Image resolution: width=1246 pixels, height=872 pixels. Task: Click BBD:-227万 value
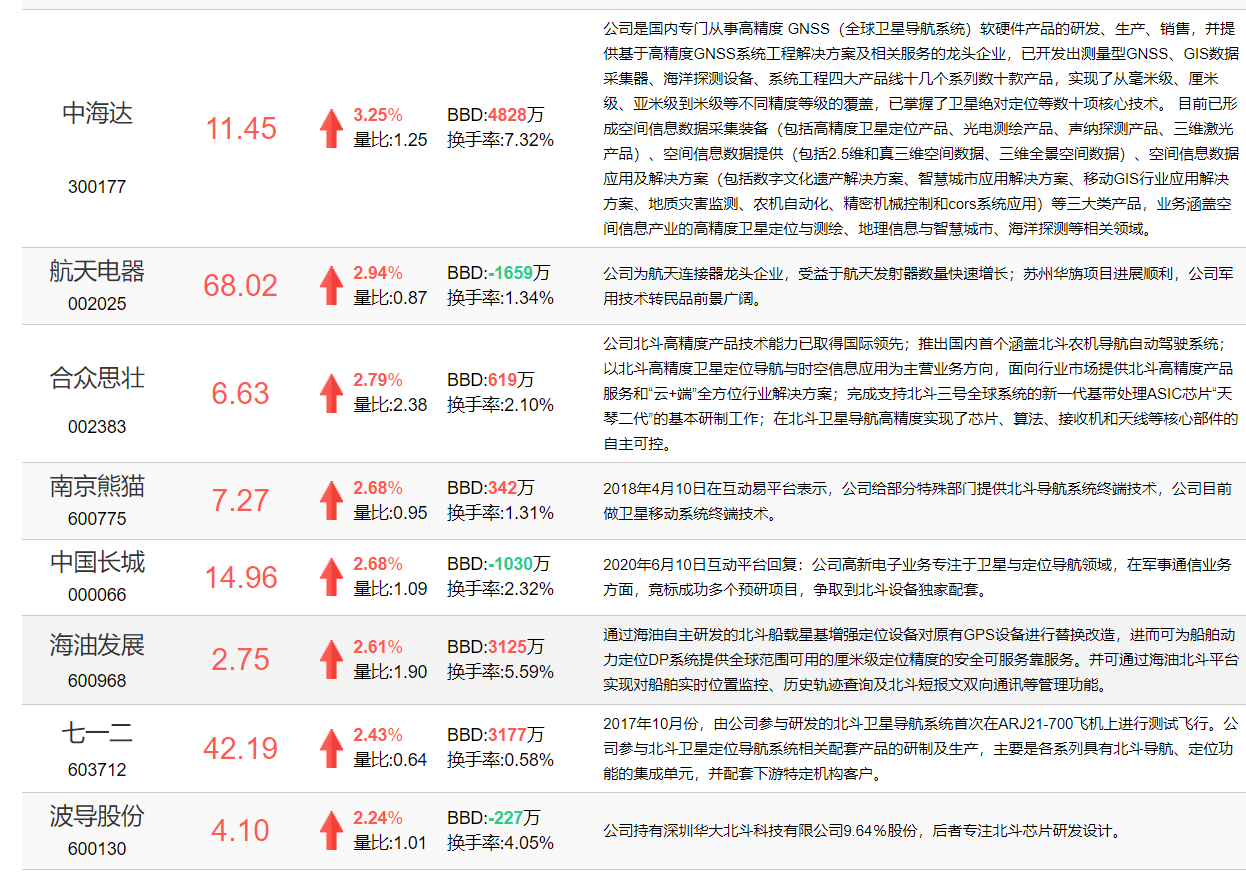coord(494,817)
